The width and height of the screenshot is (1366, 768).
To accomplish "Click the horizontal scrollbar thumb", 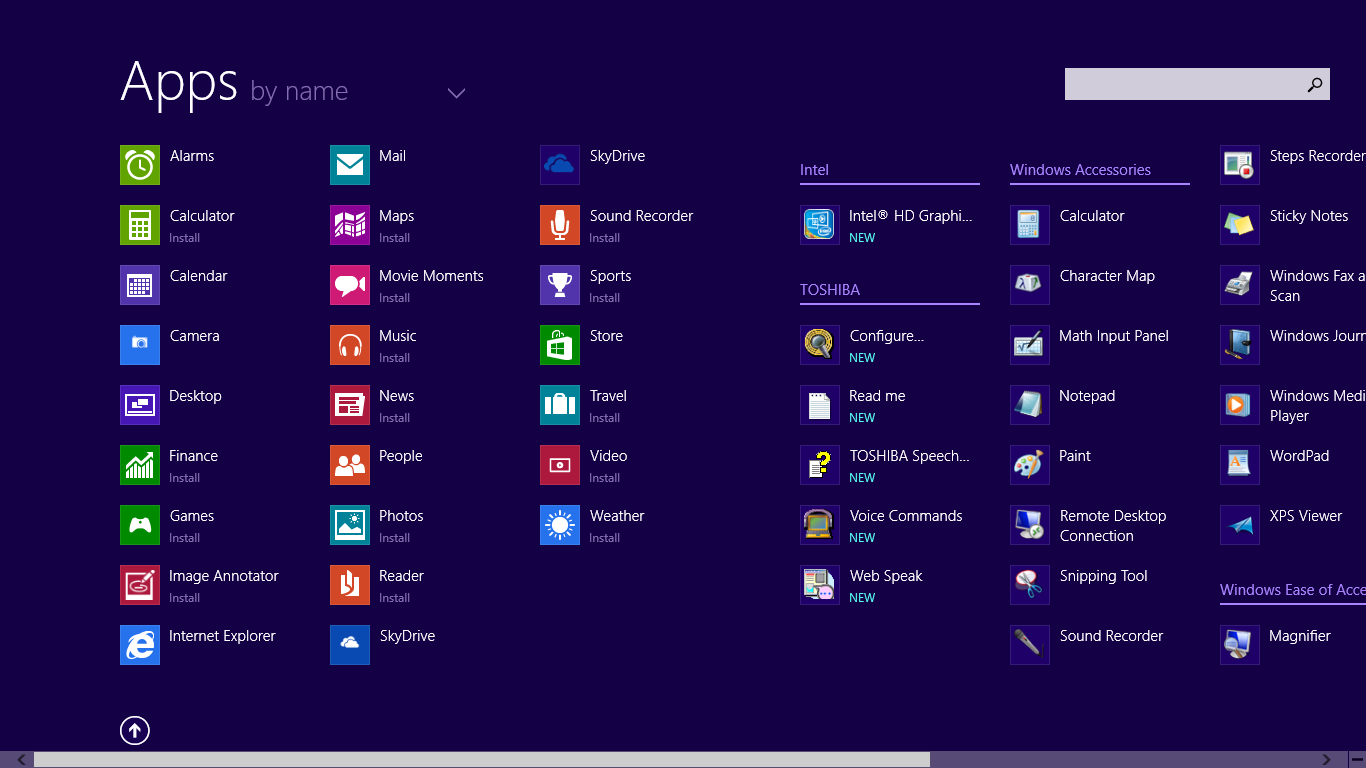I will [482, 760].
